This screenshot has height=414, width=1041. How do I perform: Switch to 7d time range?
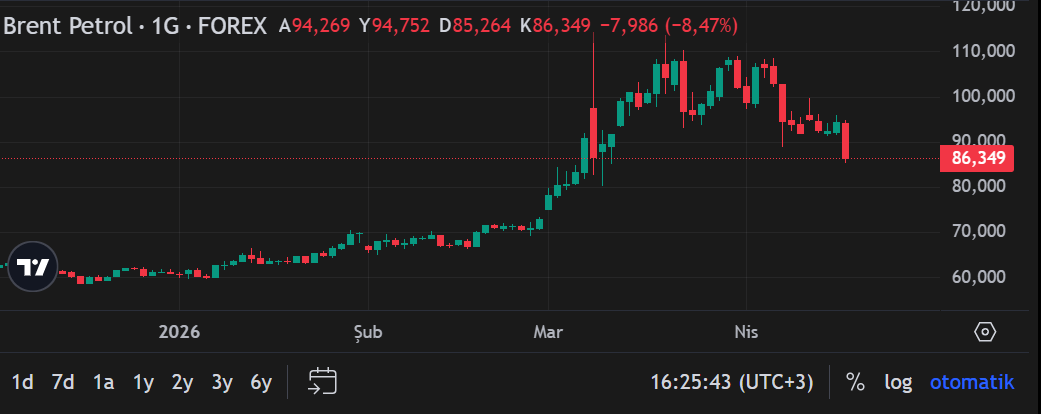point(63,382)
